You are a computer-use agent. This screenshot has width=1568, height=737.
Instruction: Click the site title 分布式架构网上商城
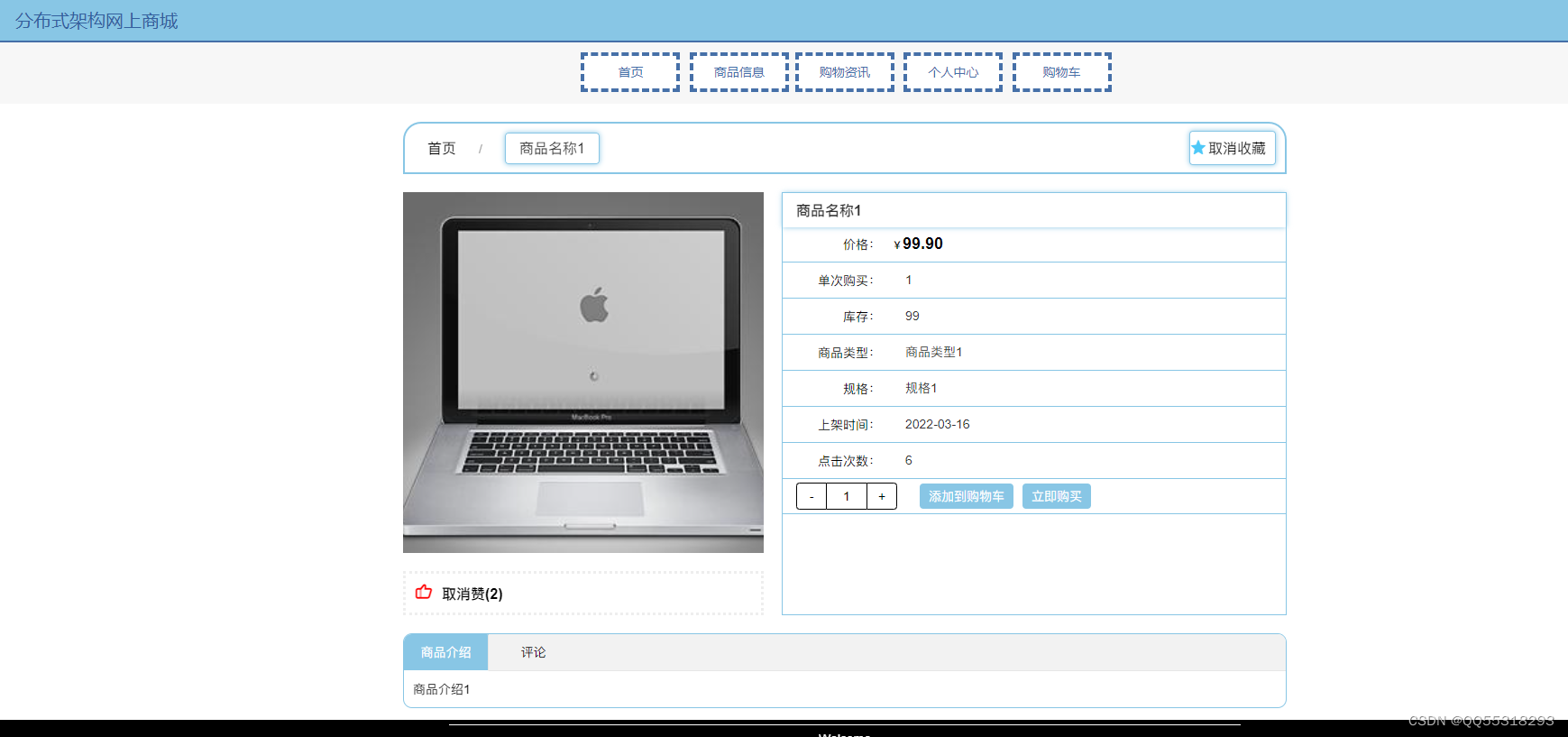[96, 21]
